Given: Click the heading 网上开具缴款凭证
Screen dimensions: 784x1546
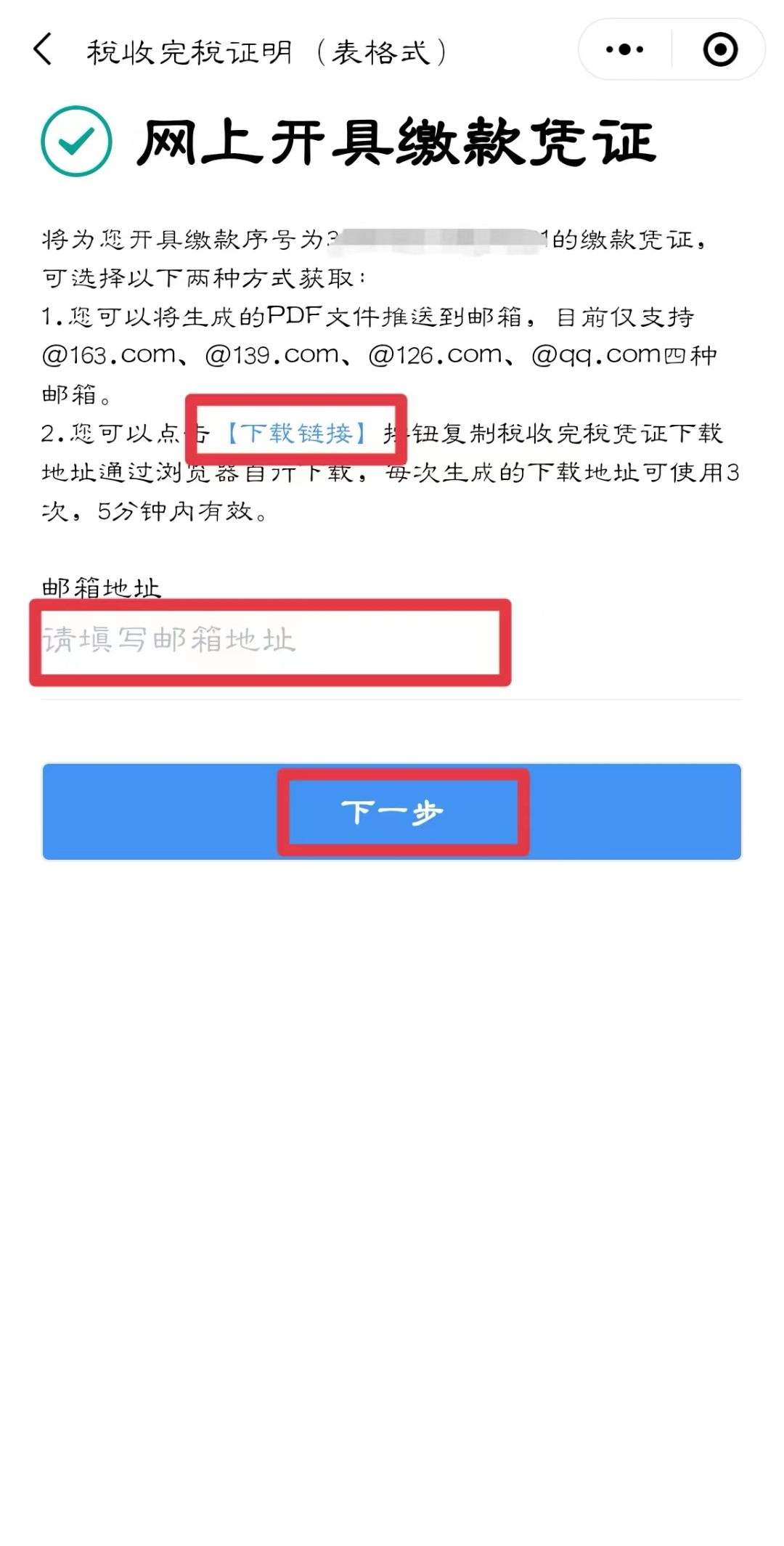Looking at the screenshot, I should click(396, 142).
